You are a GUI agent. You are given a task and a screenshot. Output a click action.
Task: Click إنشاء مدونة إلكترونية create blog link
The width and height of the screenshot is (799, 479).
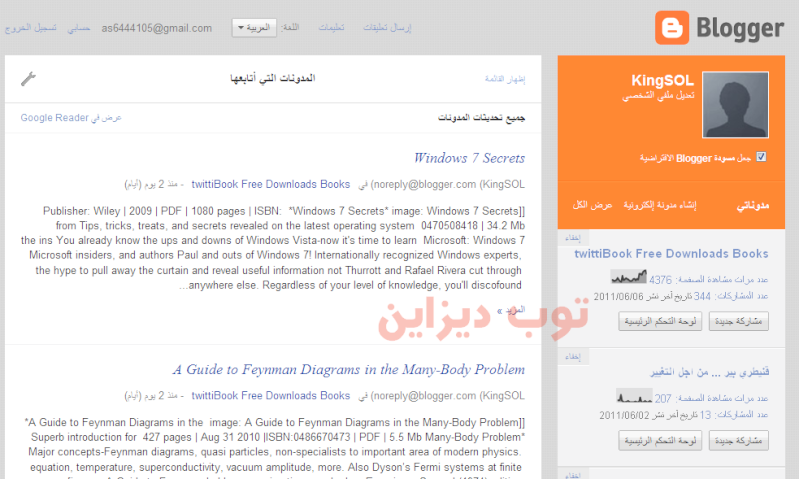pos(660,205)
